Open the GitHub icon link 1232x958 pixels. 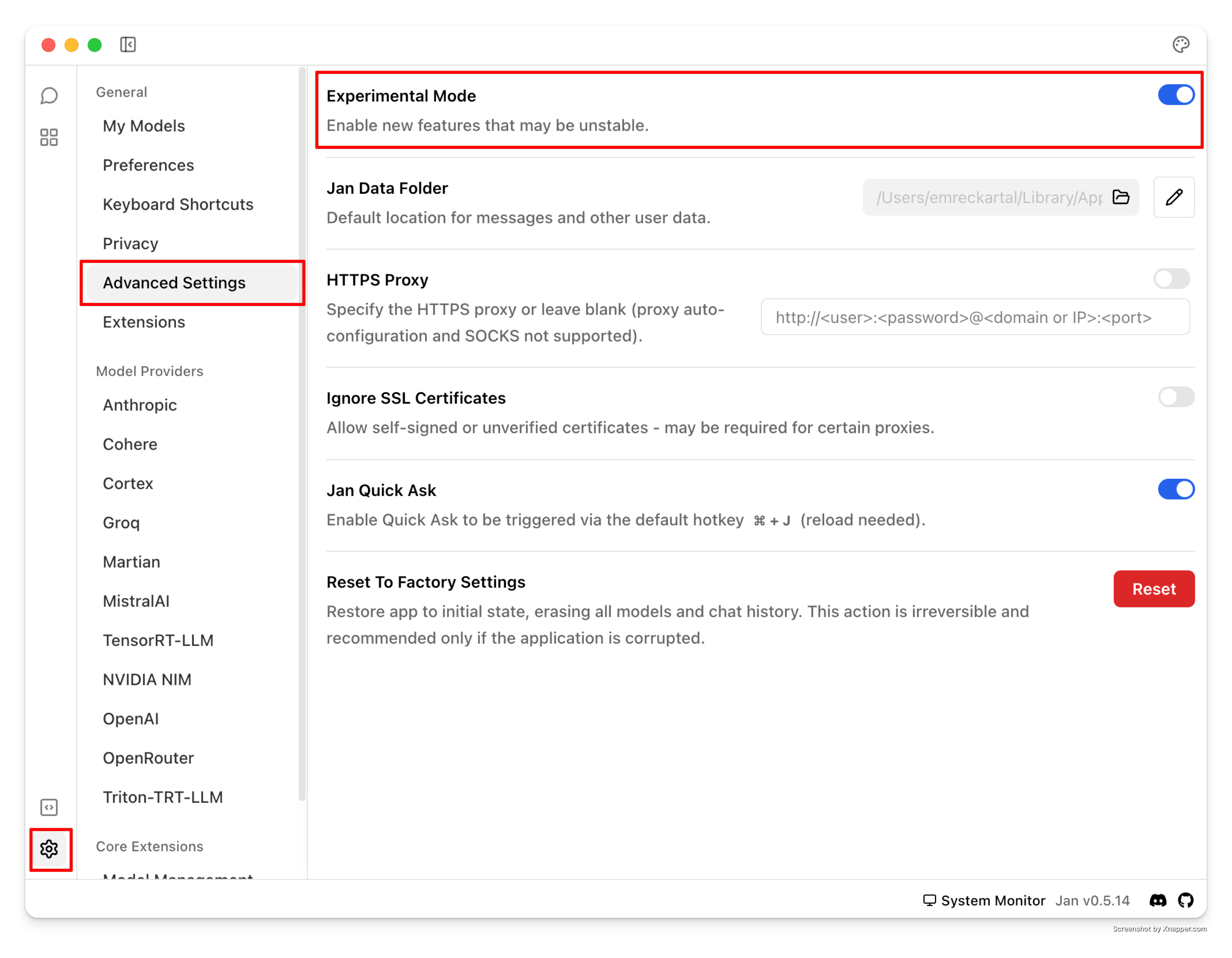pos(1186,900)
